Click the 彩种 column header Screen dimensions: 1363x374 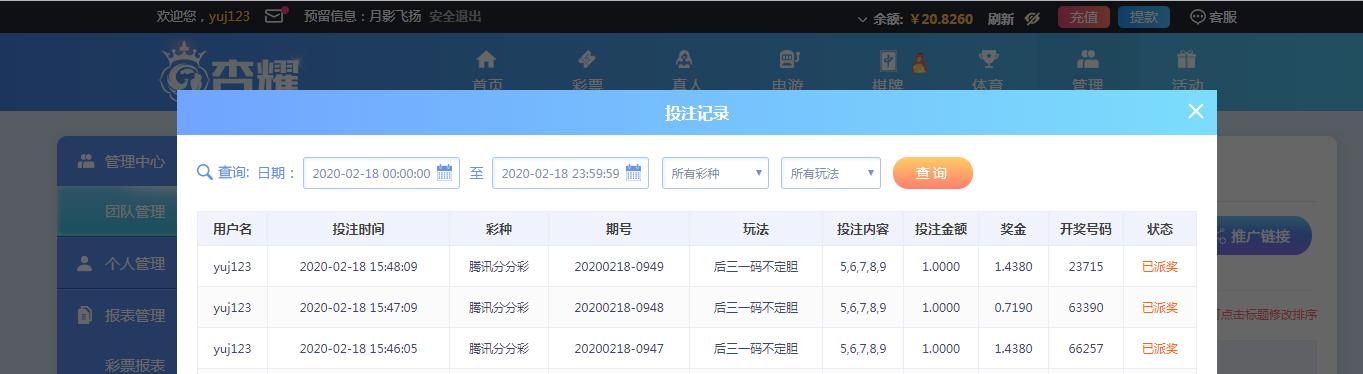(x=498, y=229)
